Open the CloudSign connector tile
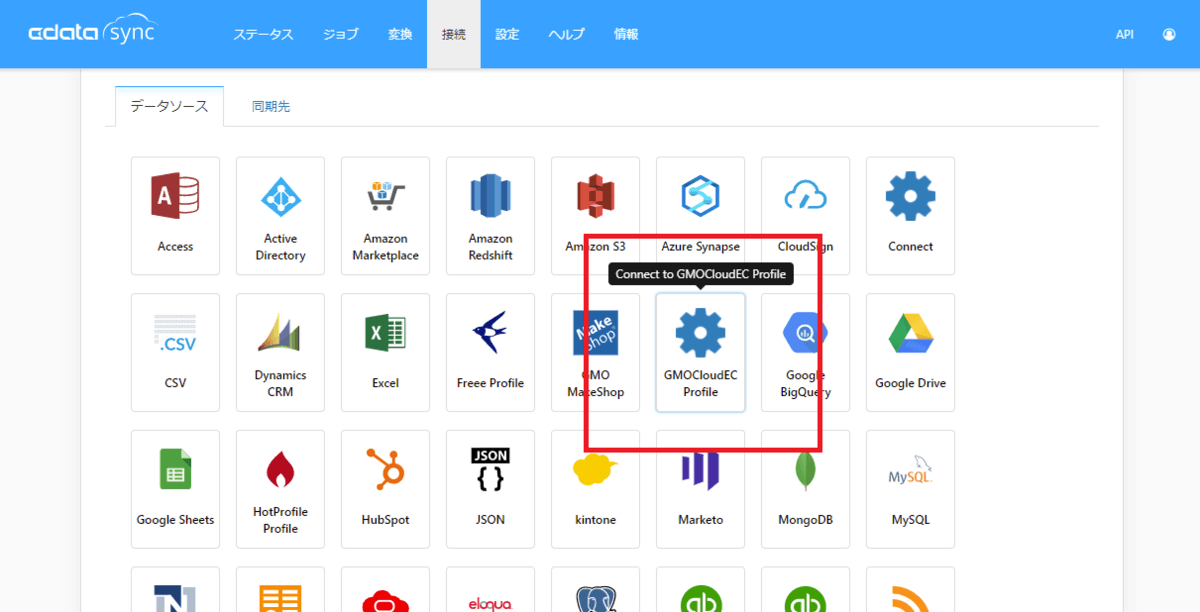This screenshot has width=1200, height=612. pos(805,216)
